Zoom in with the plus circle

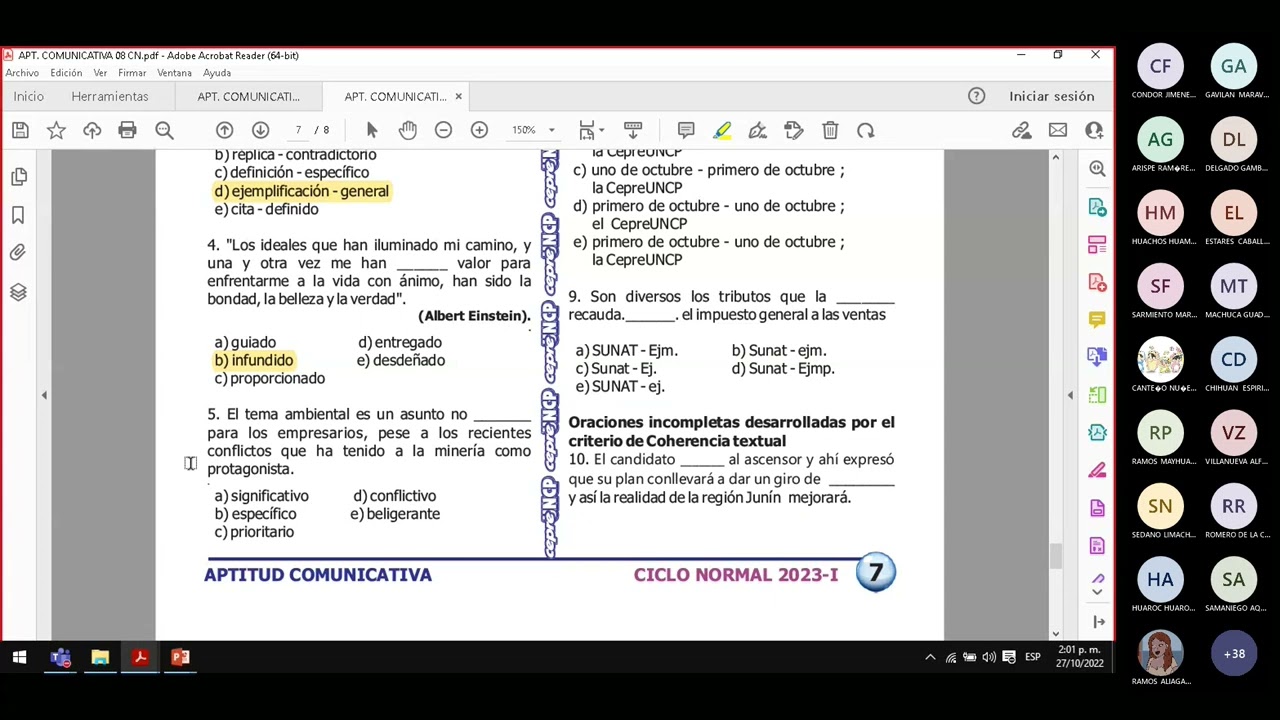(479, 131)
